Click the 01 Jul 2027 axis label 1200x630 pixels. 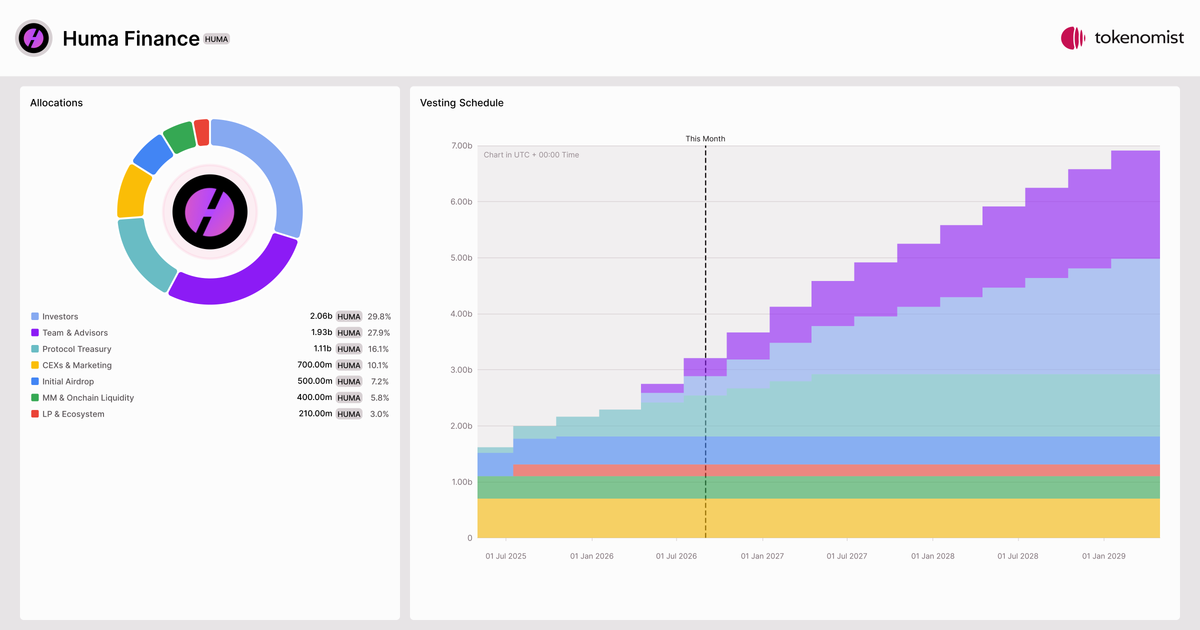(x=848, y=555)
